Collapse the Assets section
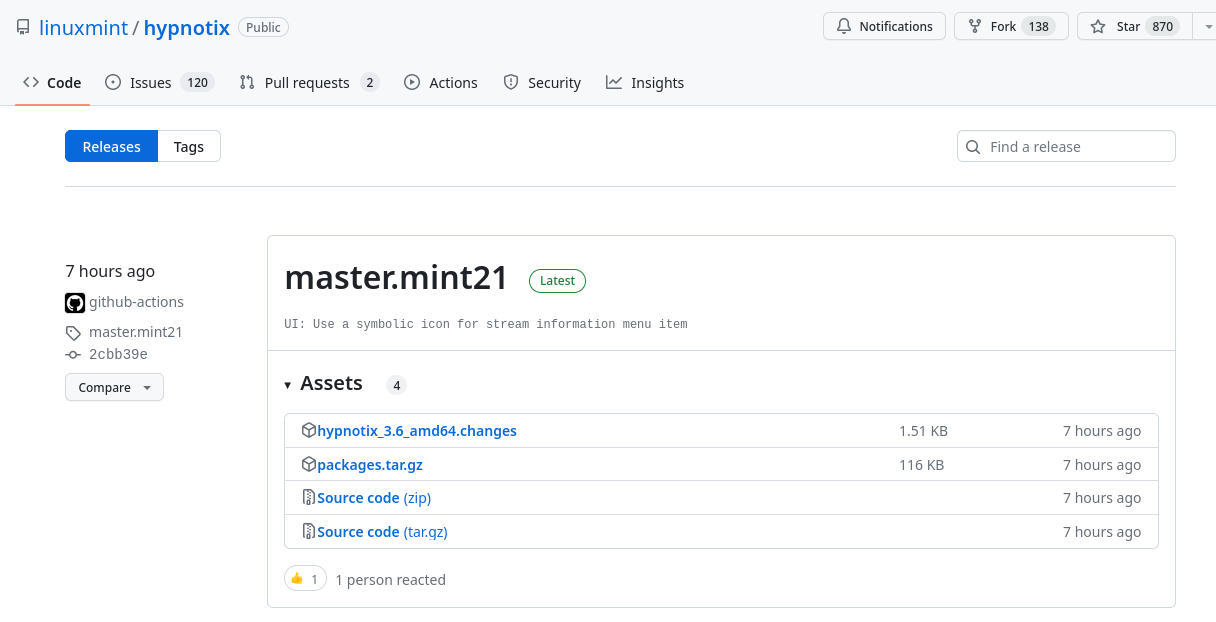The width and height of the screenshot is (1216, 622). point(288,385)
